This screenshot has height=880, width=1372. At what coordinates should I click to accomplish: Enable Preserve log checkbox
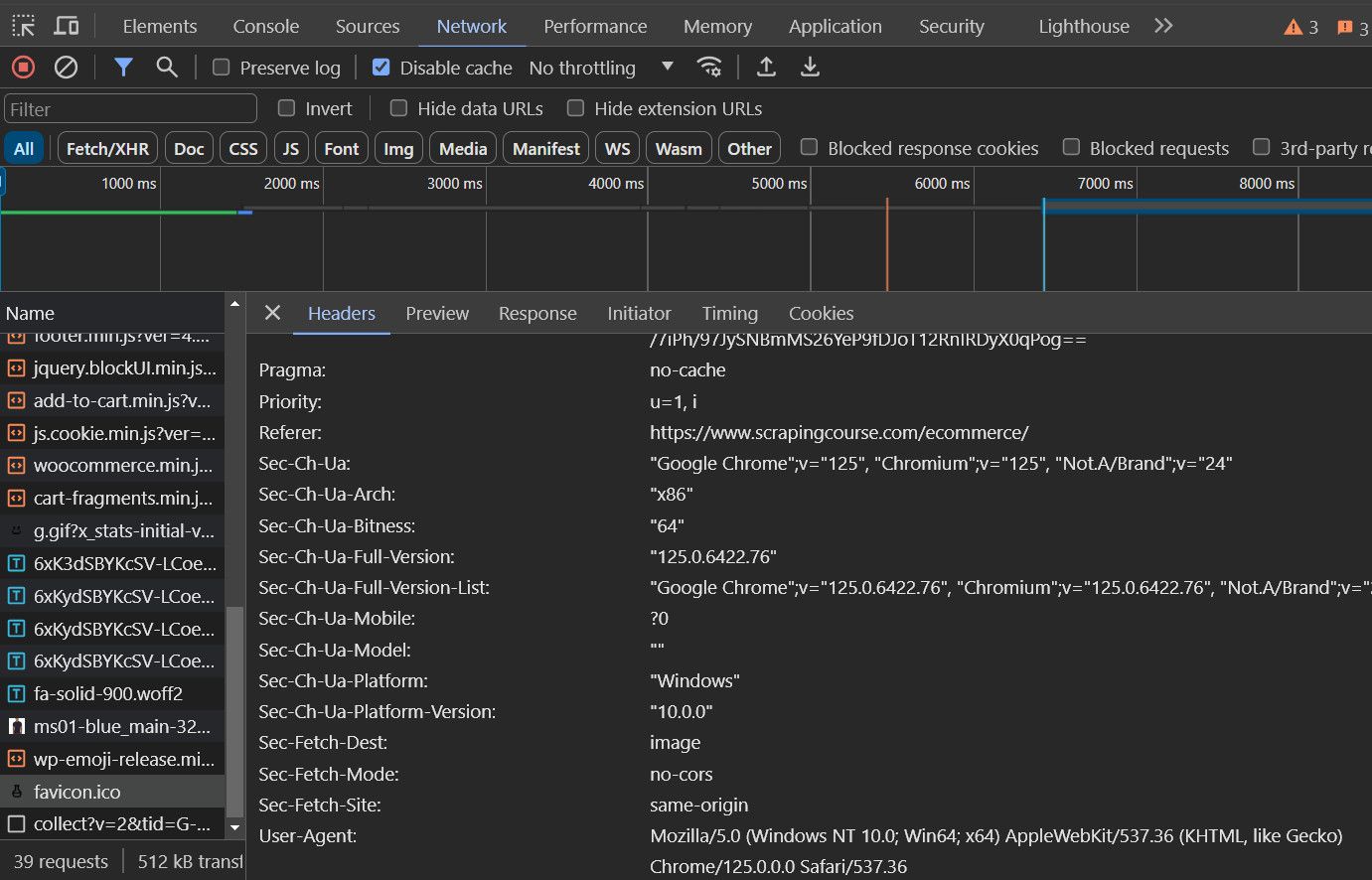222,68
